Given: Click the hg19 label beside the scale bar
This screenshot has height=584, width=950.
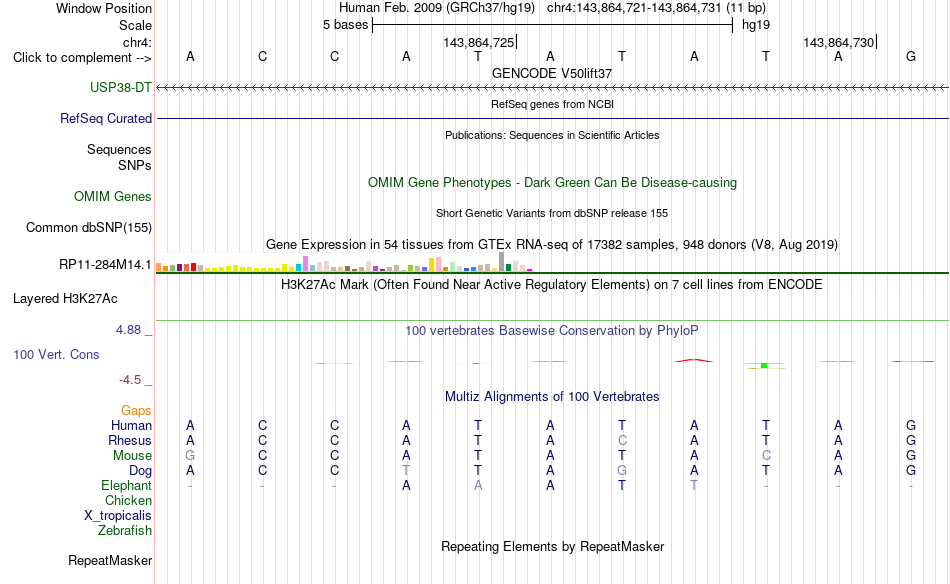Looking at the screenshot, I should pyautogui.click(x=756, y=25).
